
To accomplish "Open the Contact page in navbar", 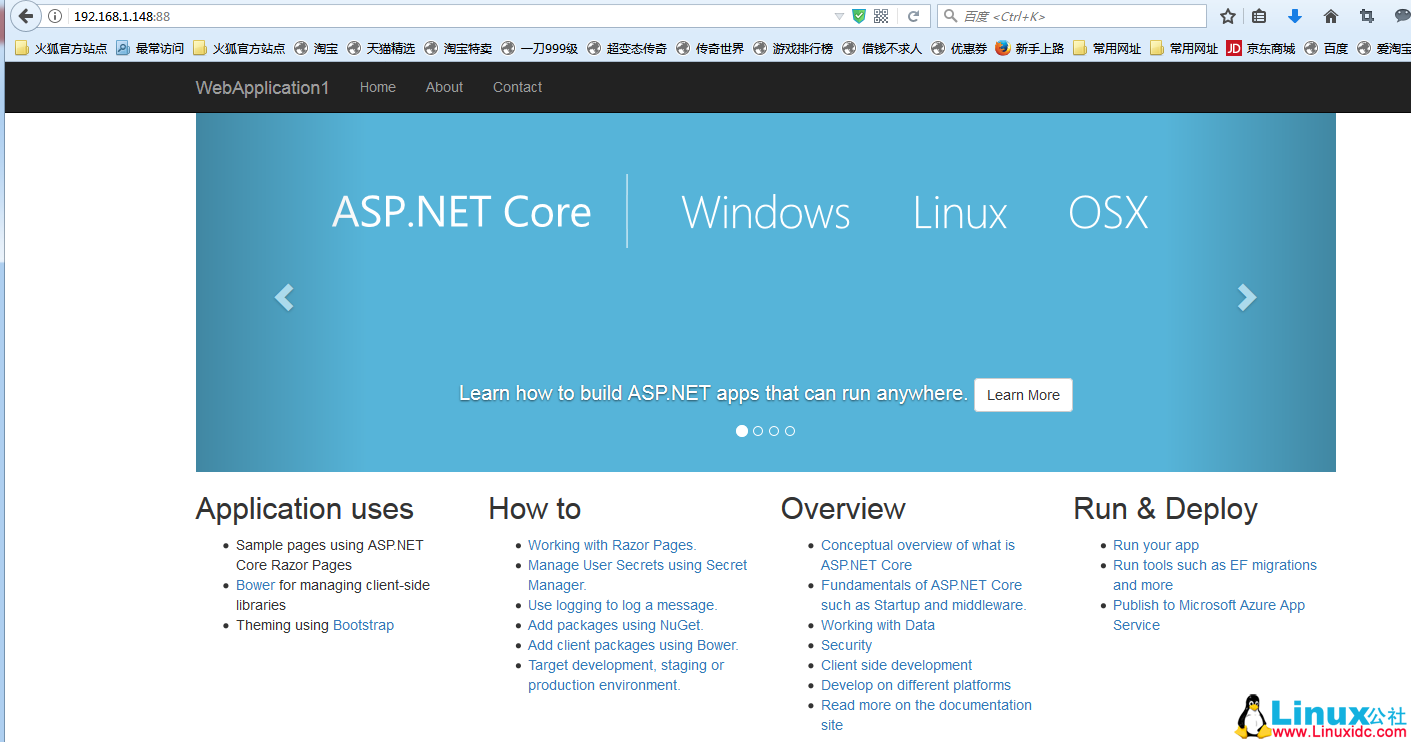I will 517,87.
